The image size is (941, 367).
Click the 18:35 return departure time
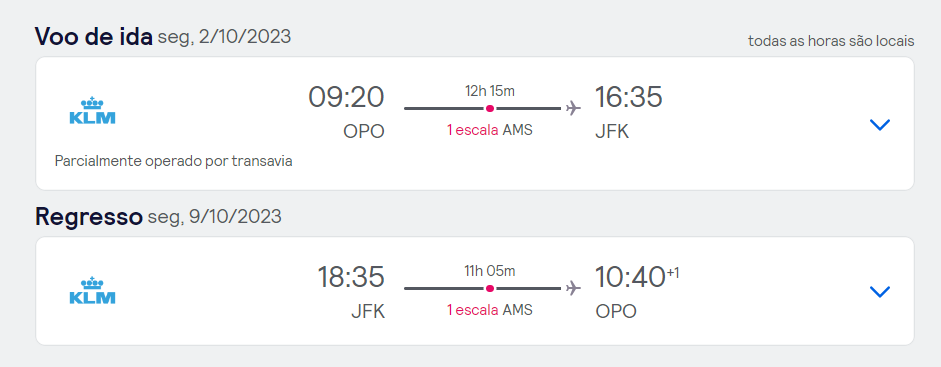coord(351,277)
